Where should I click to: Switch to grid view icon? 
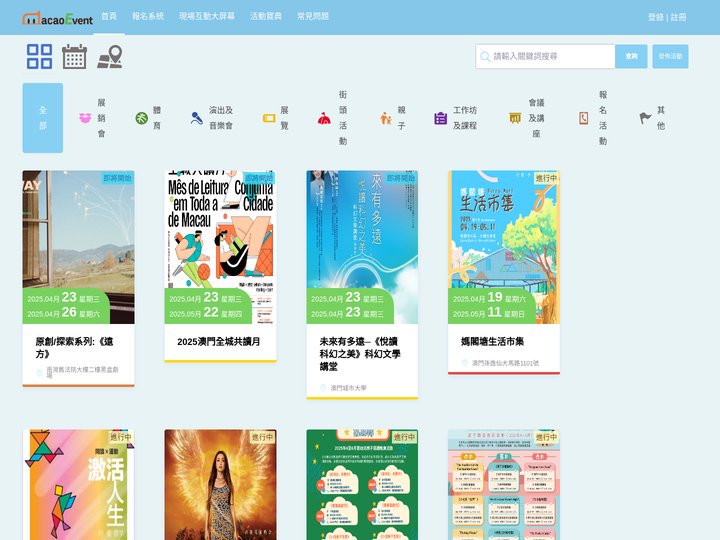(x=39, y=56)
